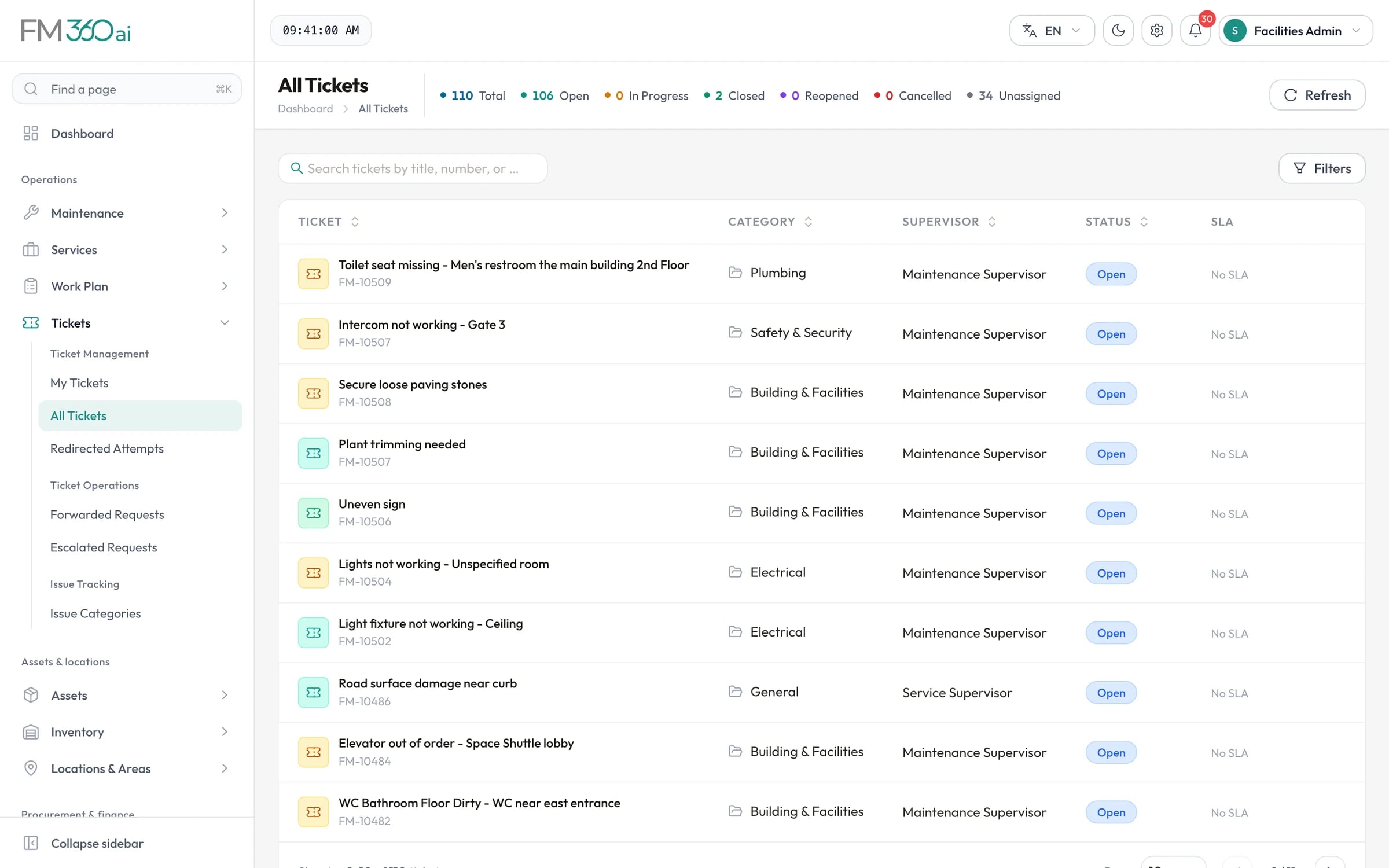
Task: Click Dashboard breadcrumb link
Action: point(305,109)
